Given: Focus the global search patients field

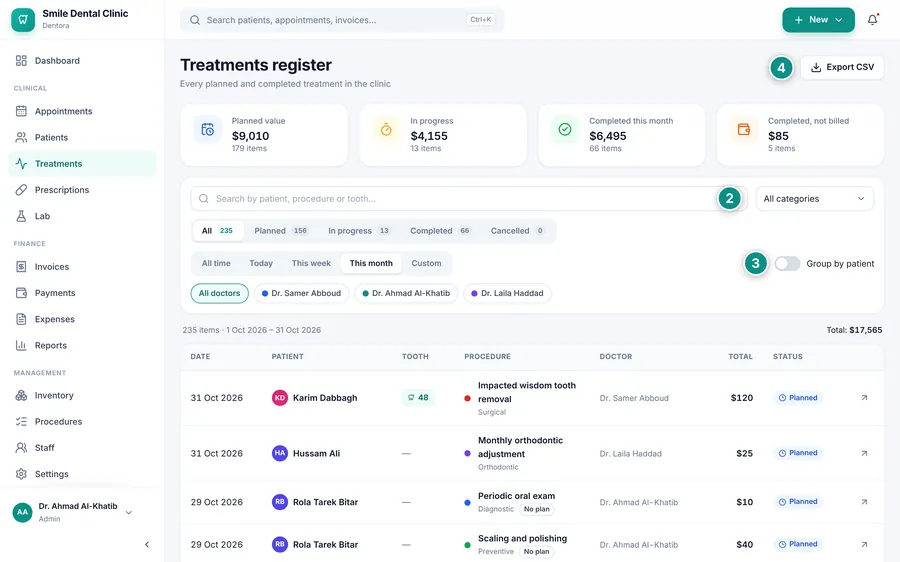Looking at the screenshot, I should tap(342, 20).
